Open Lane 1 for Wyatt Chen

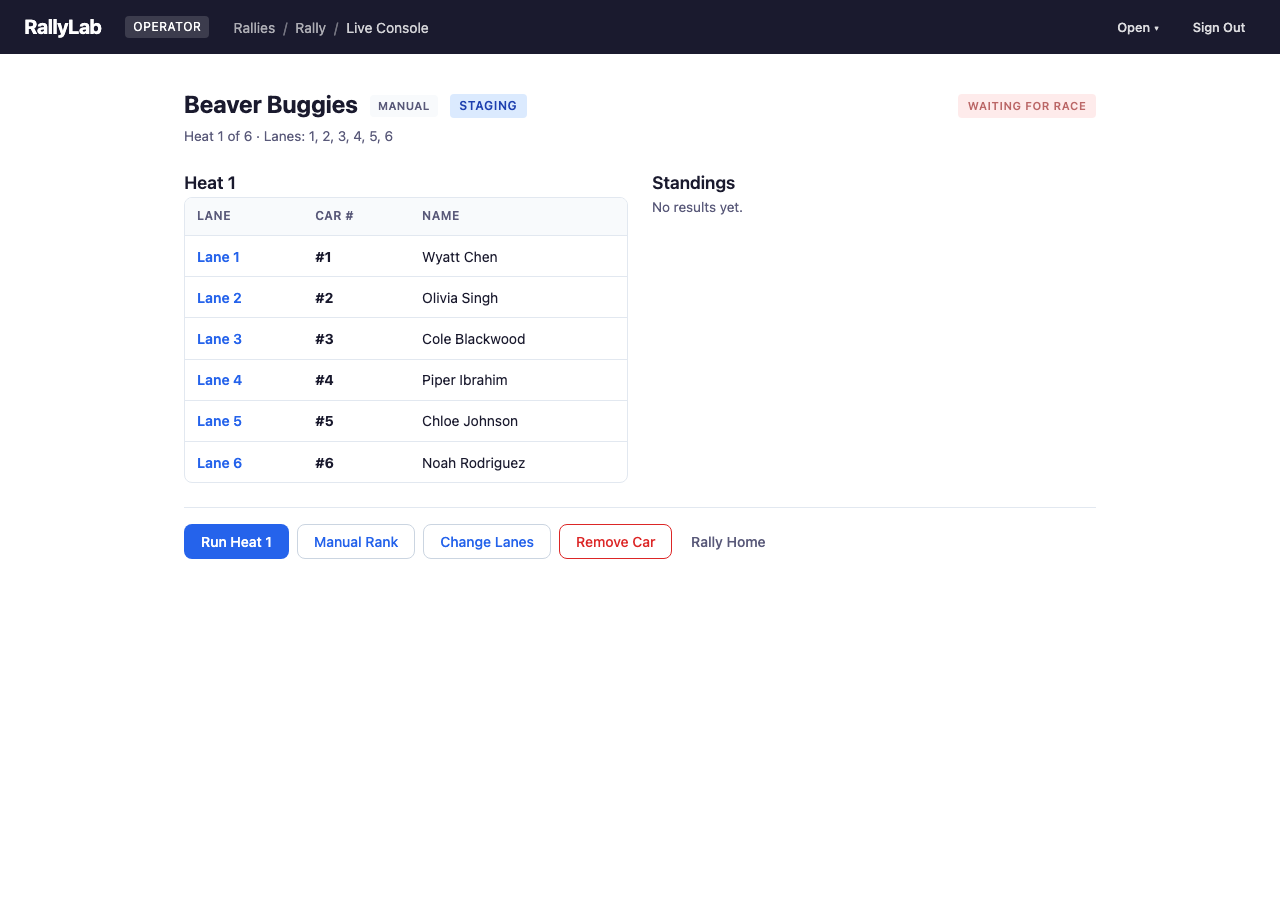218,257
